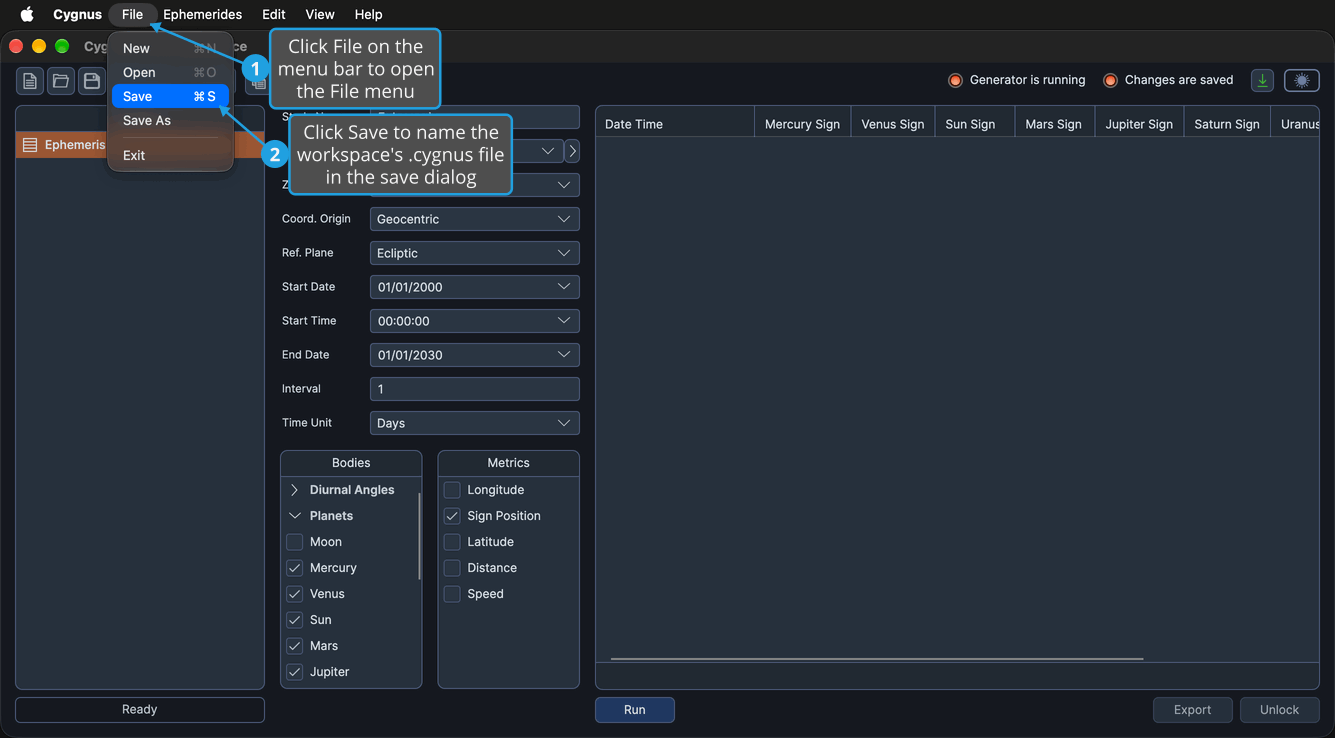1335x738 pixels.
Task: Click the Run button
Action: (635, 710)
